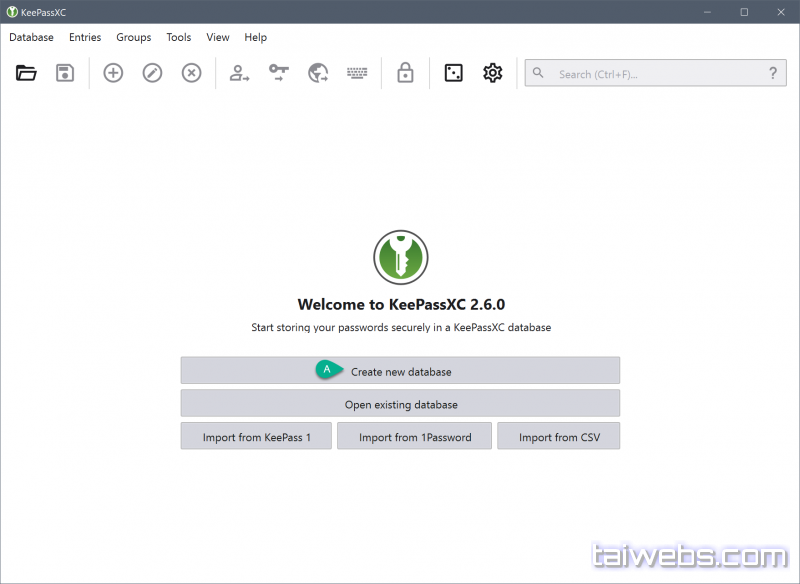Viewport: 800px width, 584px height.
Task: Open the Groups menu
Action: pos(134,37)
